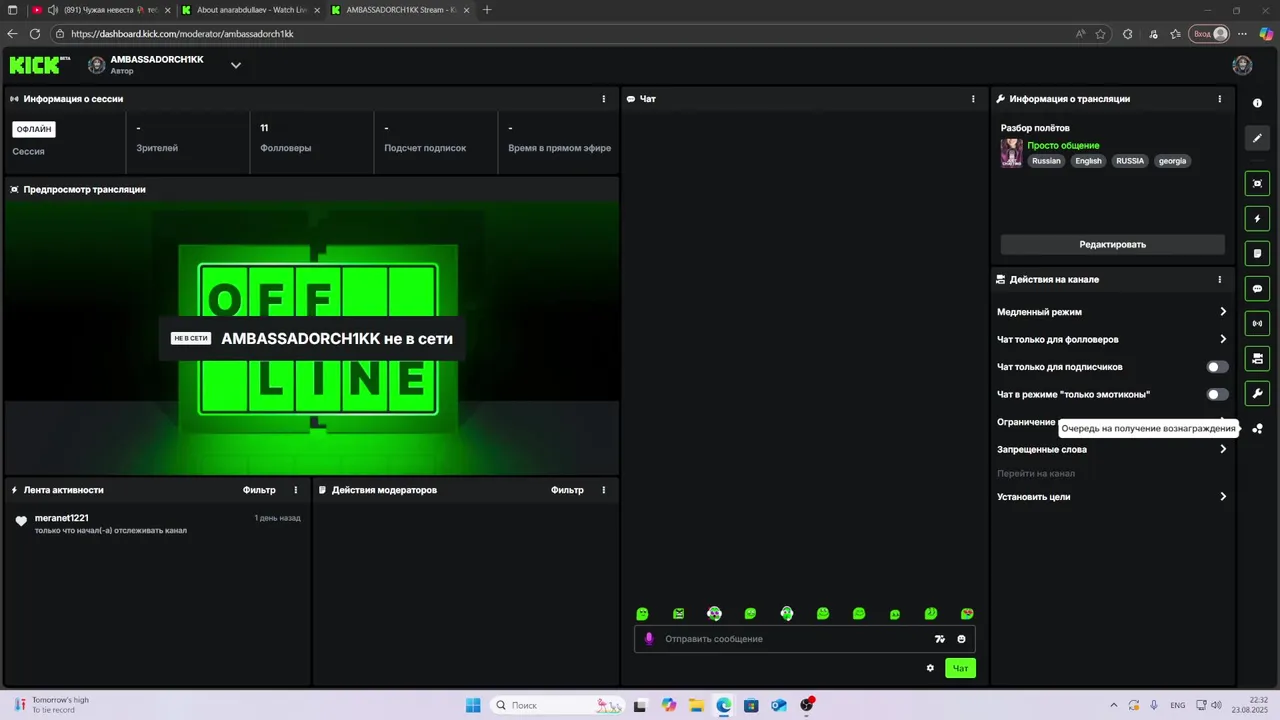
Task: Click the browser refresh button
Action: (x=35, y=34)
